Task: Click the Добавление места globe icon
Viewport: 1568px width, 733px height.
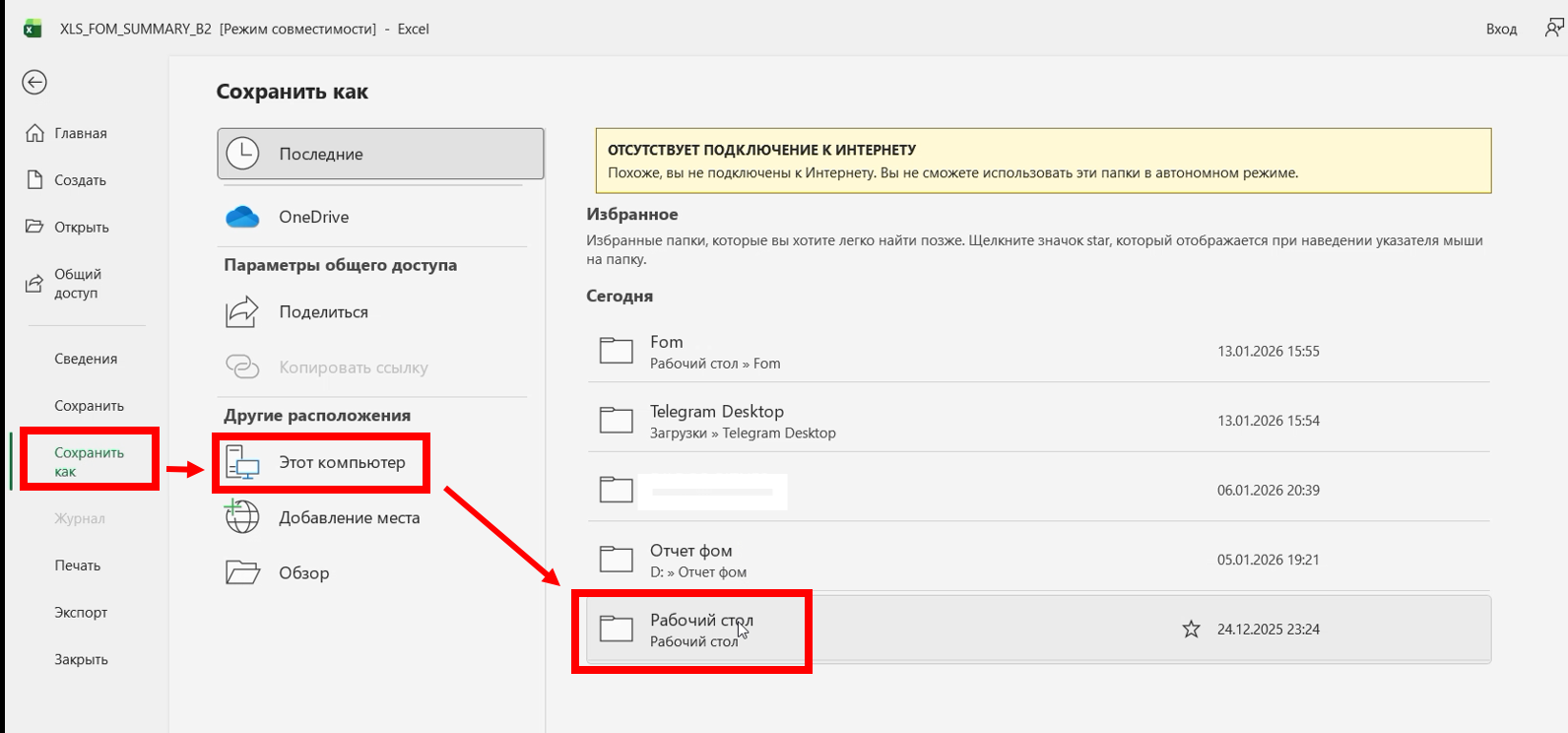Action: click(x=242, y=517)
